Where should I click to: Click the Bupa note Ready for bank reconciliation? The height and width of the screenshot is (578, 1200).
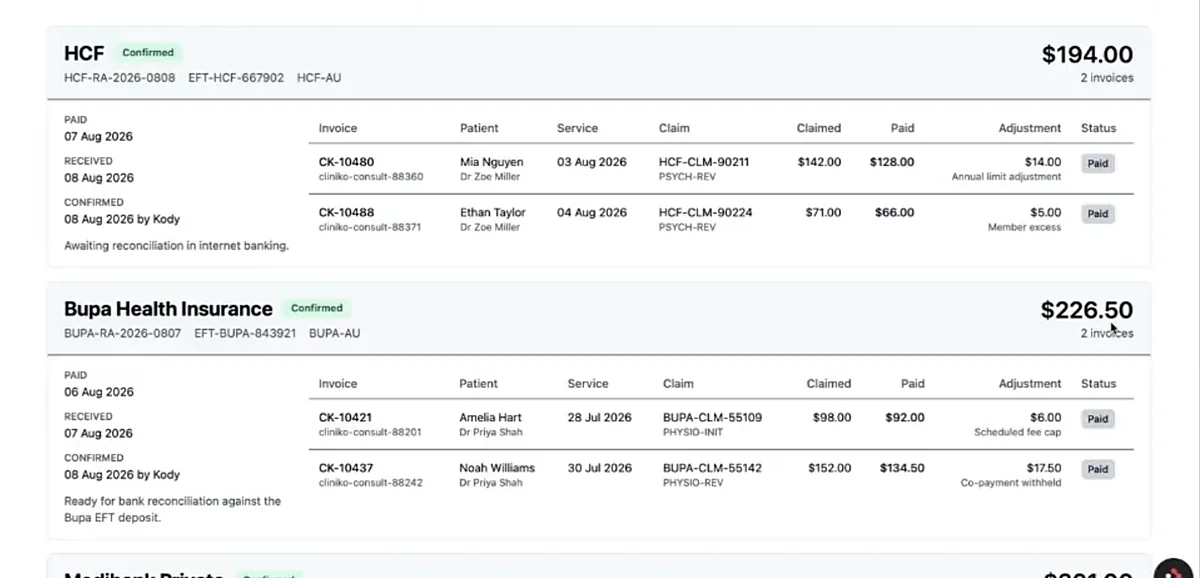point(173,509)
